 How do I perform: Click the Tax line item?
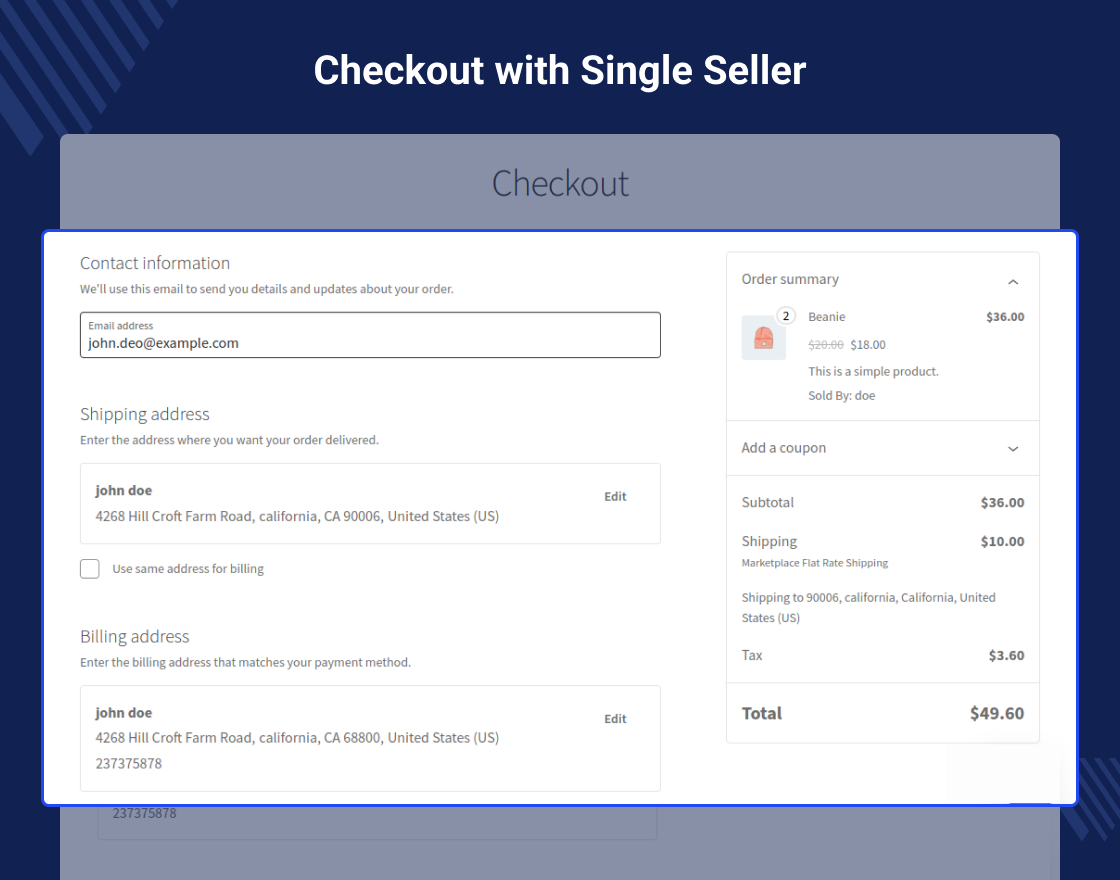(752, 655)
